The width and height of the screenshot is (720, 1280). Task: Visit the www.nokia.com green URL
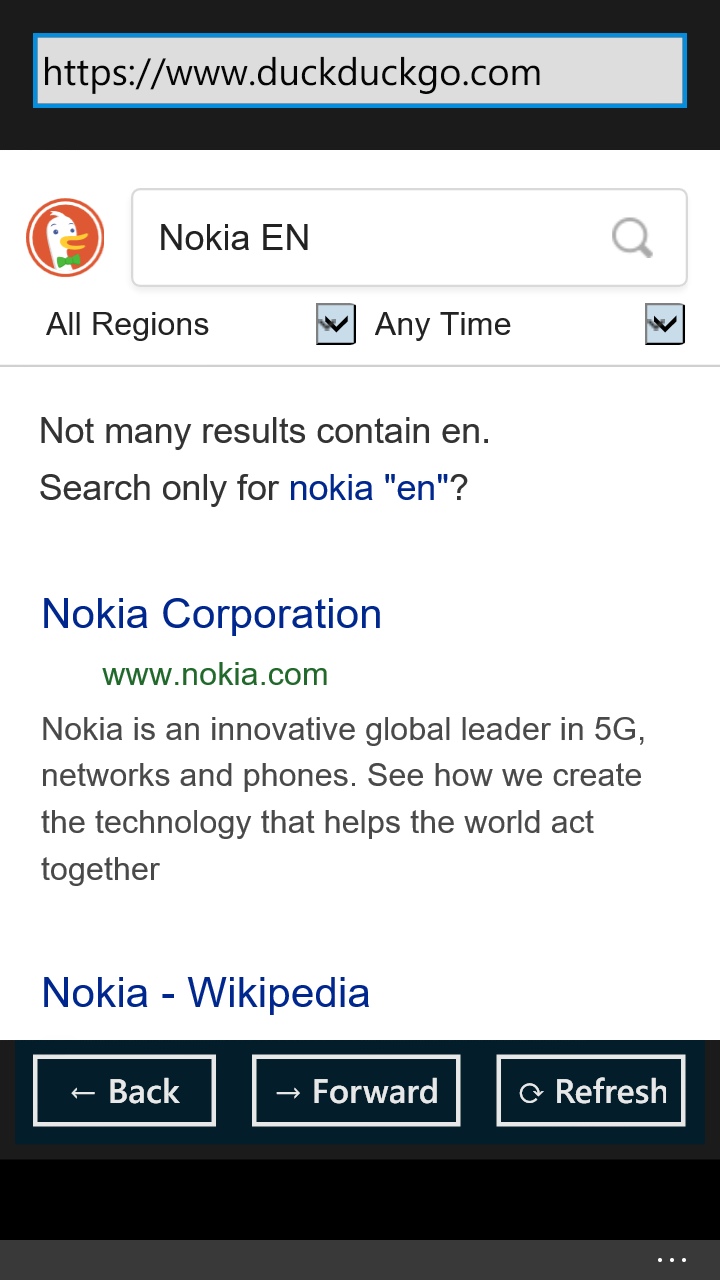(x=215, y=674)
